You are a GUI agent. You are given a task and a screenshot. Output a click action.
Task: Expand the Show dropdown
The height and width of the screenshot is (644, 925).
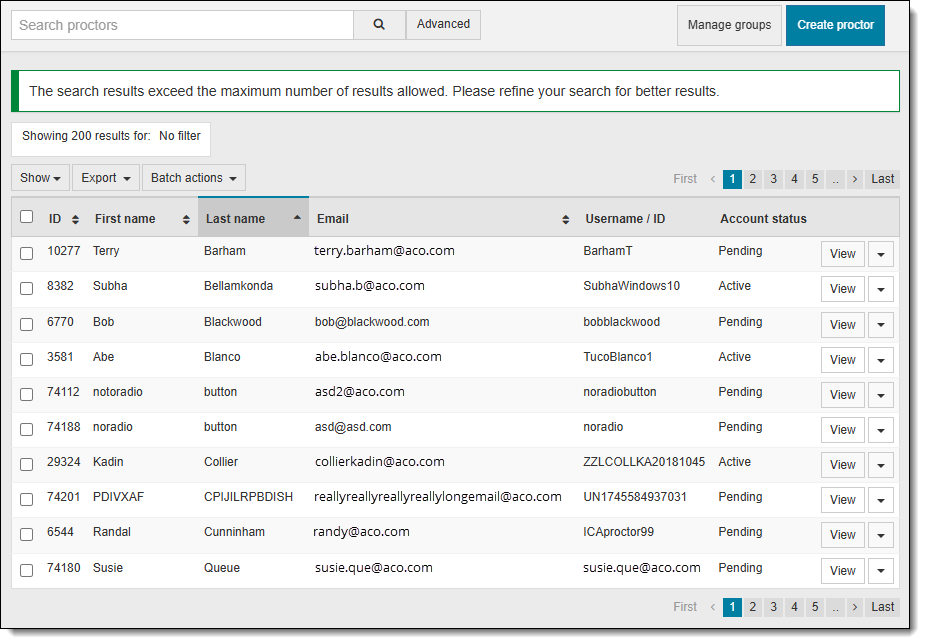click(x=41, y=178)
